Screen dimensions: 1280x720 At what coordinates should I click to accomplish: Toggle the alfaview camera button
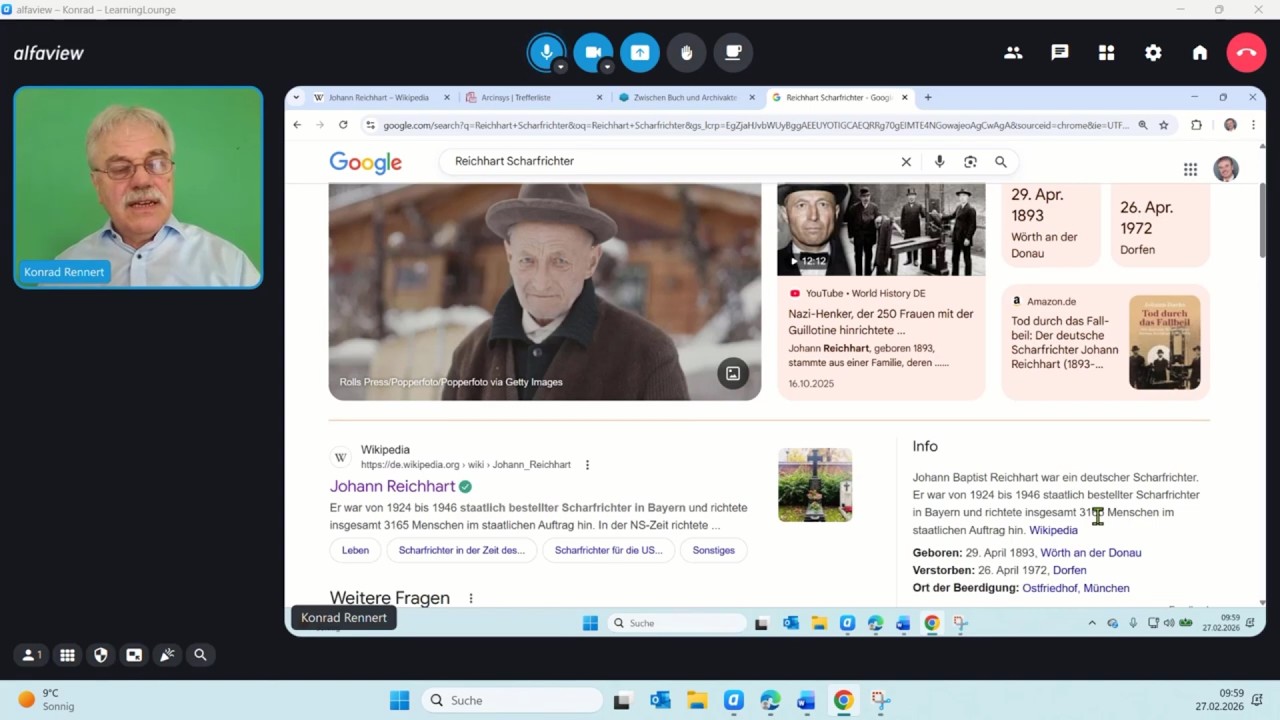(593, 52)
